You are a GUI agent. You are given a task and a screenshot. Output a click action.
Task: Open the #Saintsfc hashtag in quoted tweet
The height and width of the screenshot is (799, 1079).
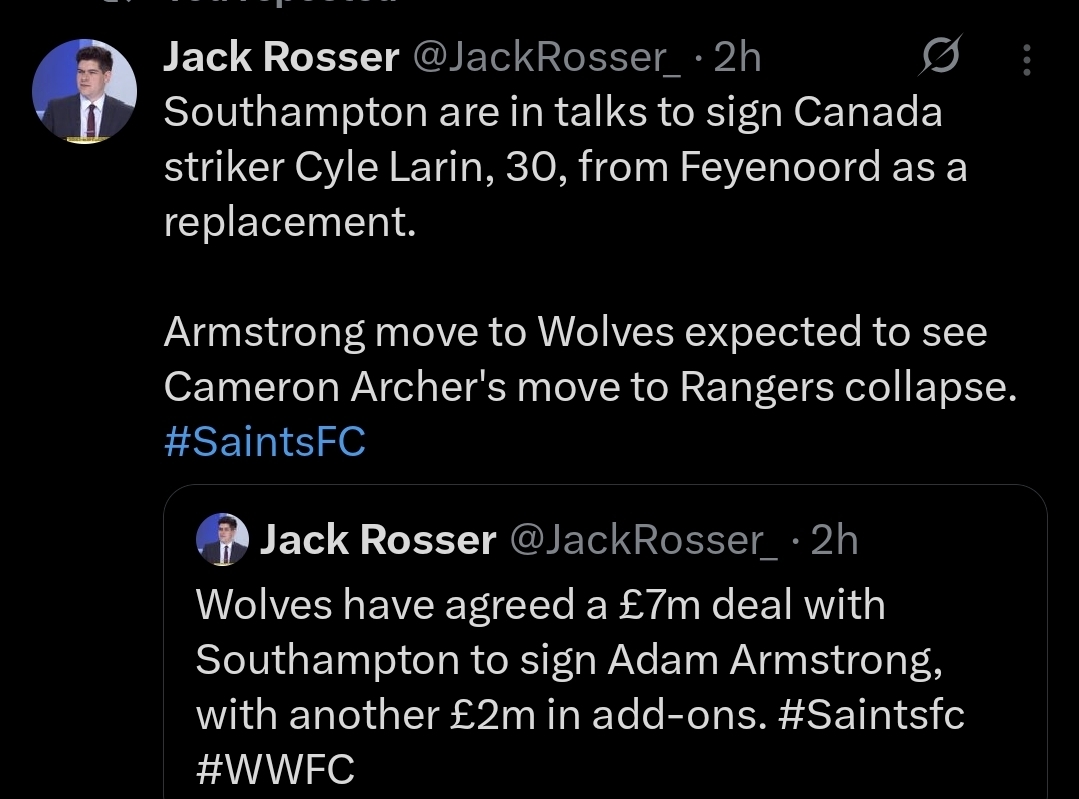(x=873, y=713)
